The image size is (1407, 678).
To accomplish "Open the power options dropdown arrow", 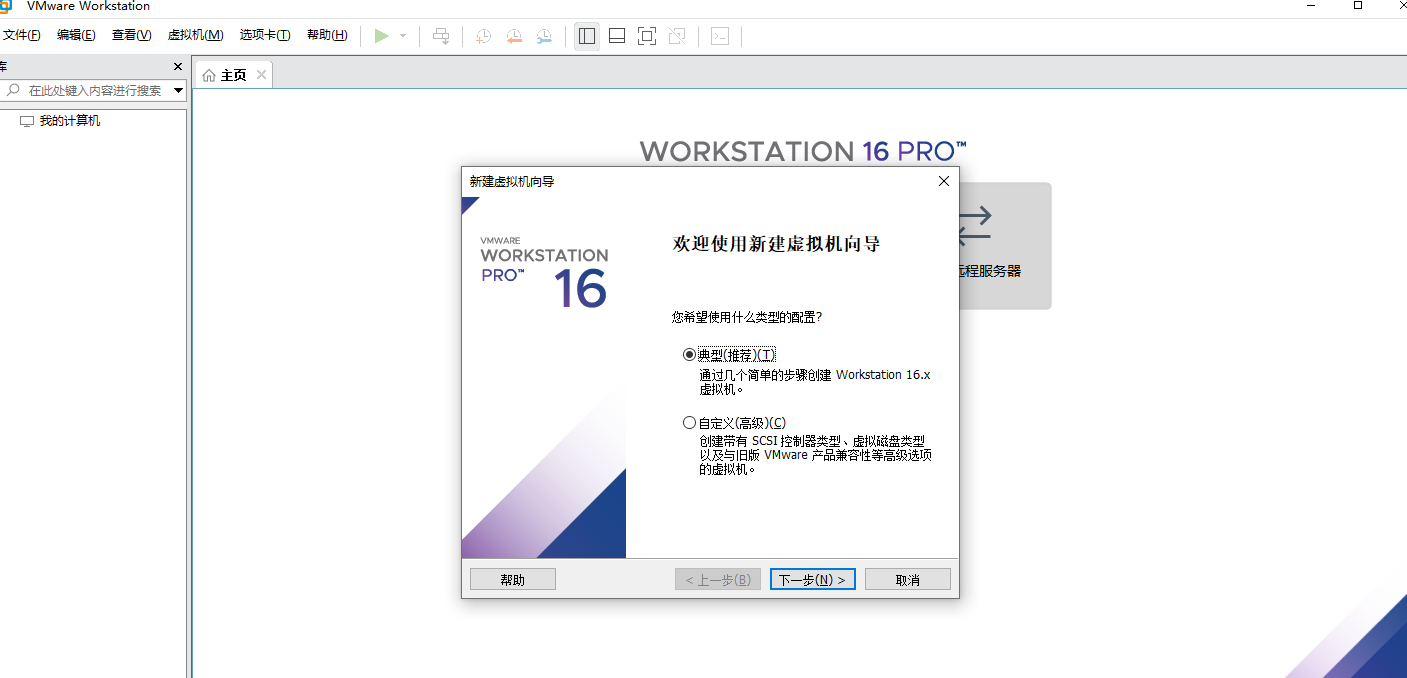I will point(403,36).
